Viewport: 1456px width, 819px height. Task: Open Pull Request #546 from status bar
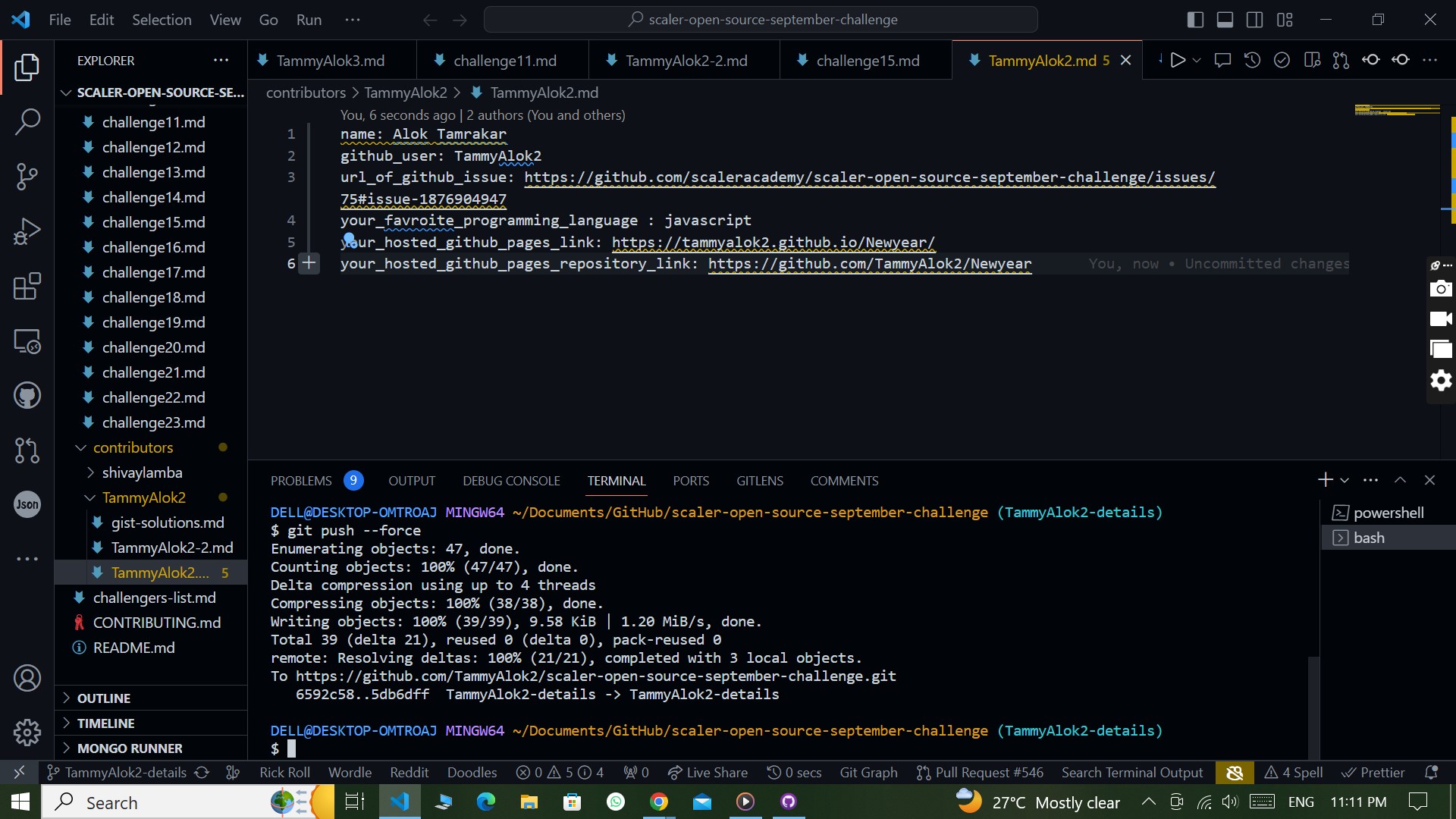(979, 772)
